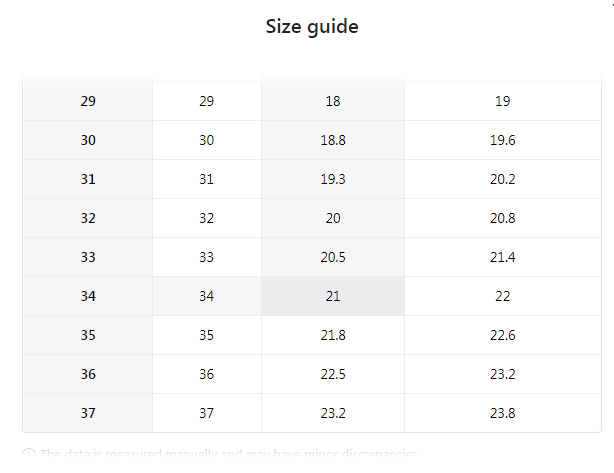Select the cell with value 21.8
Image resolution: width=614 pixels, height=473 pixels.
[333, 335]
